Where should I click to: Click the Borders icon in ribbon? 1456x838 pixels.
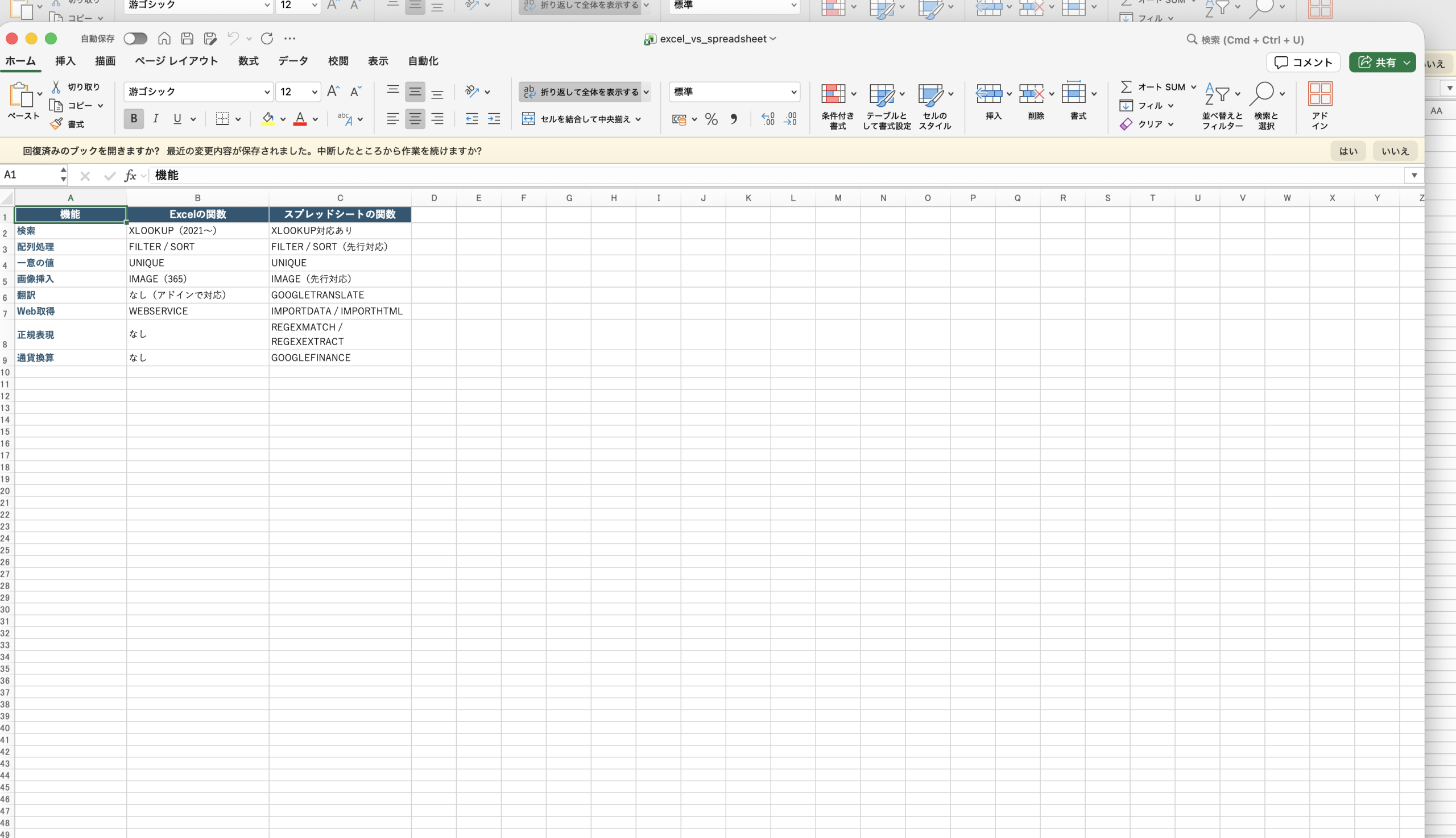[x=222, y=119]
